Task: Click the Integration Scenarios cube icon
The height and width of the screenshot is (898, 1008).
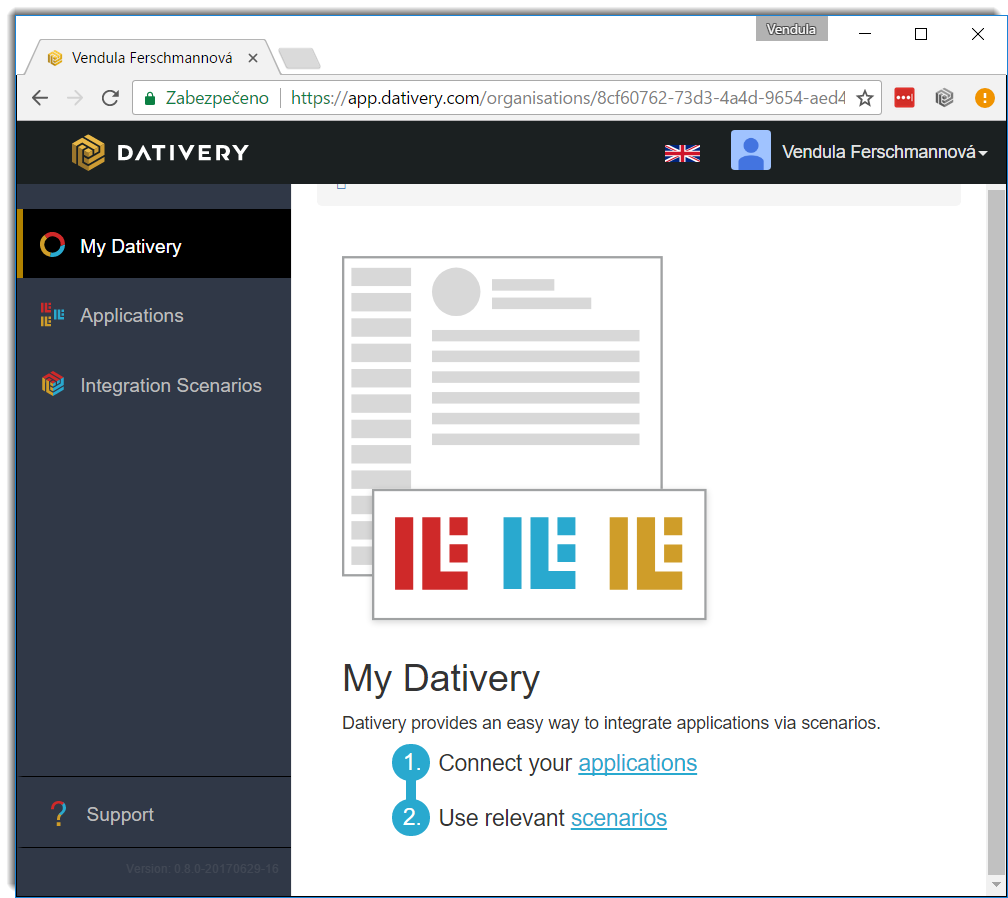Action: click(x=53, y=384)
